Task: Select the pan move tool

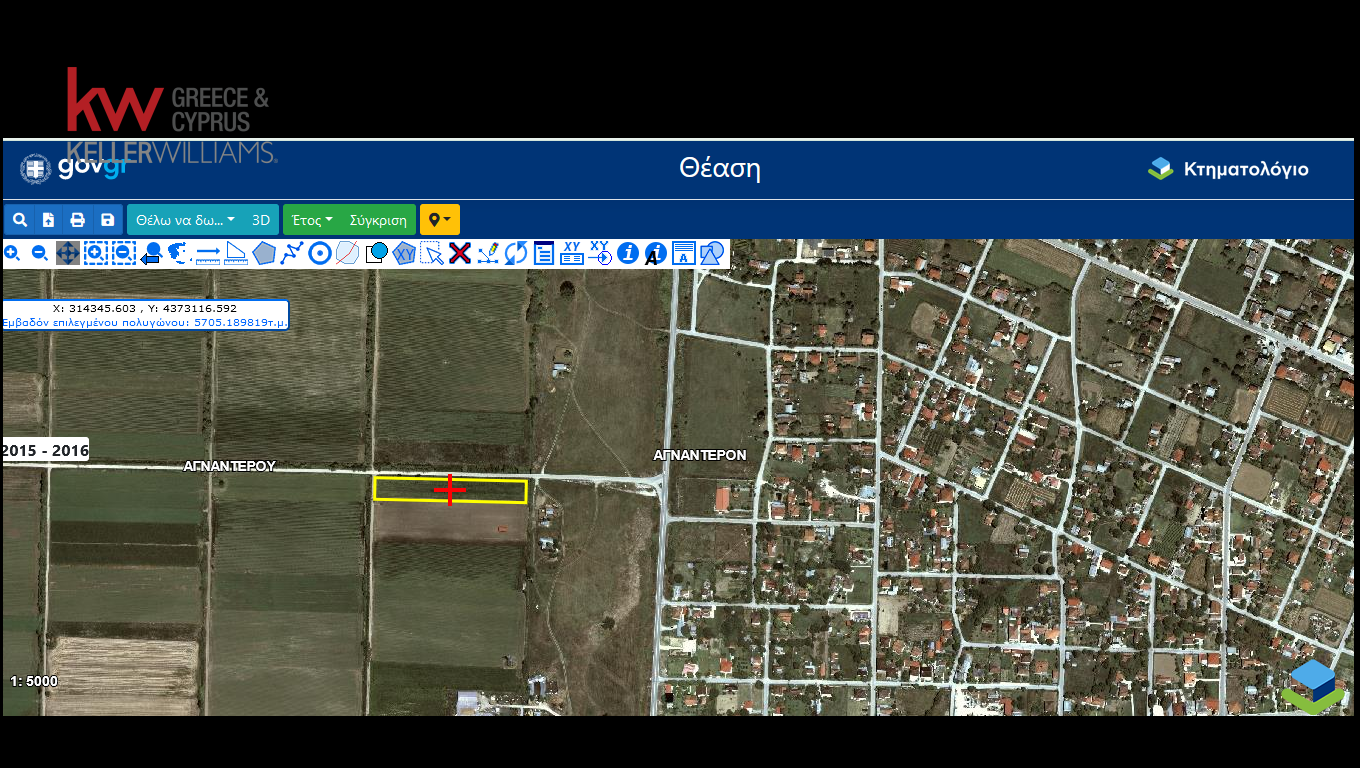Action: [x=67, y=253]
